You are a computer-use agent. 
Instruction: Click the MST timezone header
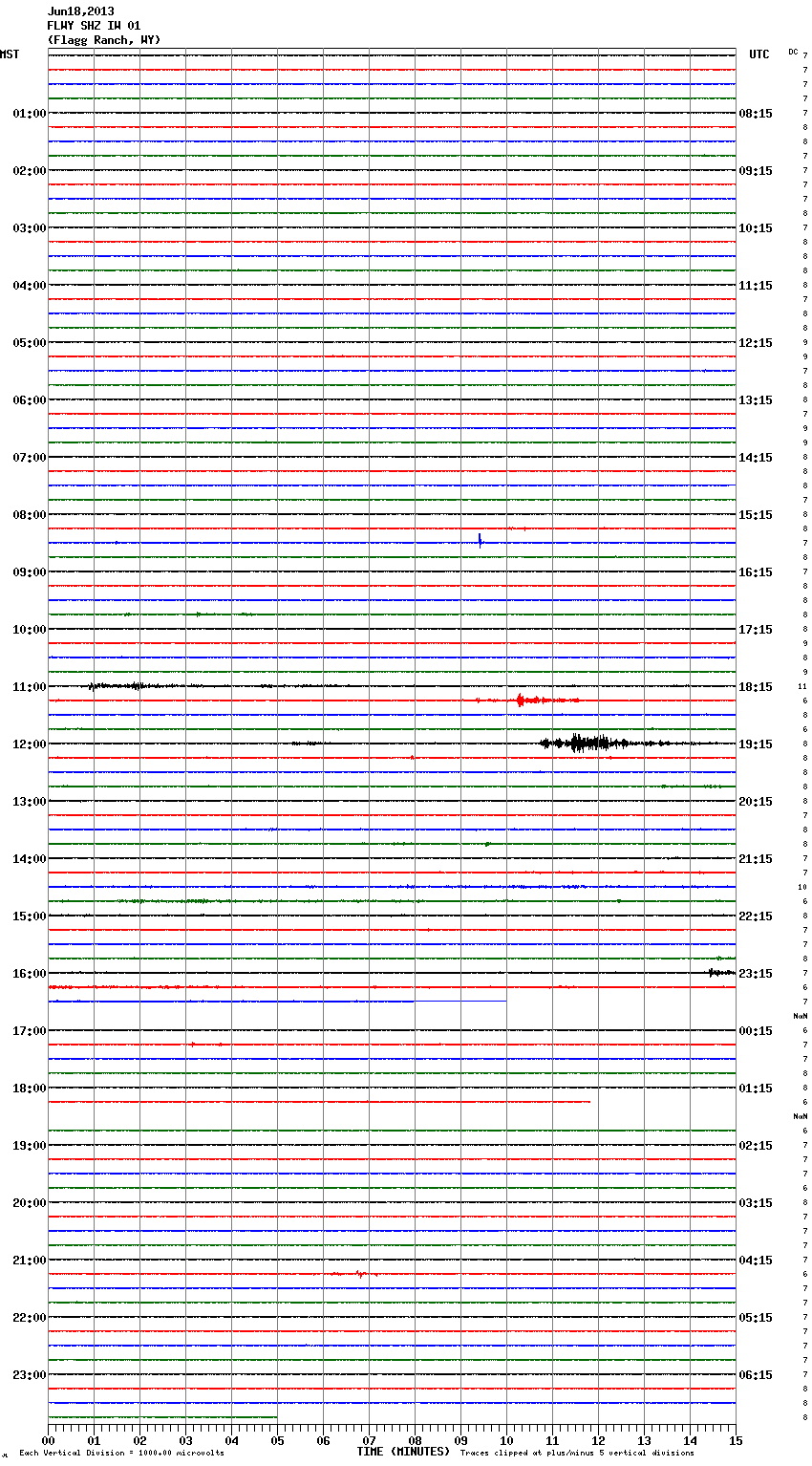10,54
